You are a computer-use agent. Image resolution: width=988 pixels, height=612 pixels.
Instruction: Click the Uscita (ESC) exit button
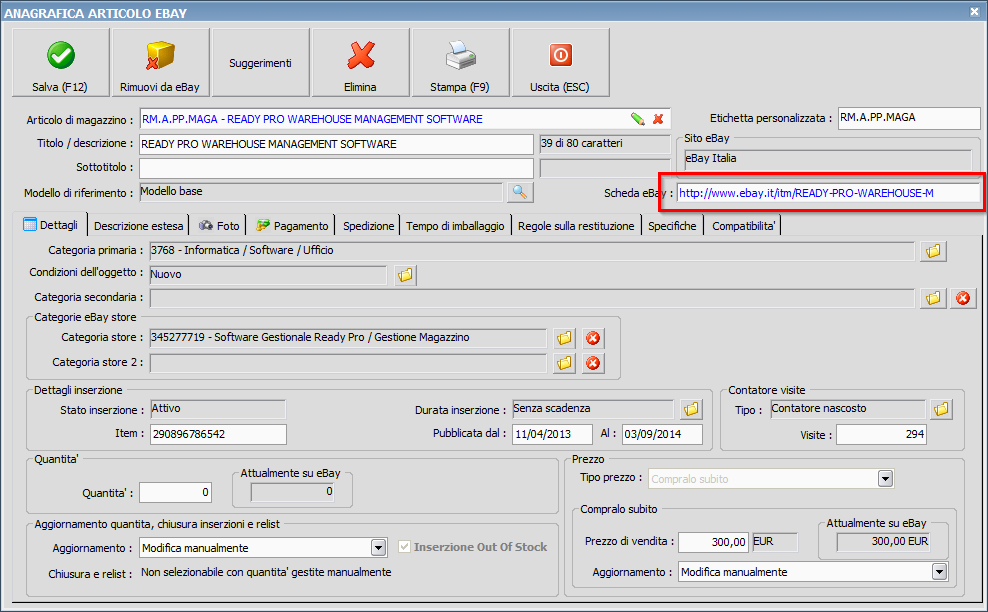tap(560, 62)
